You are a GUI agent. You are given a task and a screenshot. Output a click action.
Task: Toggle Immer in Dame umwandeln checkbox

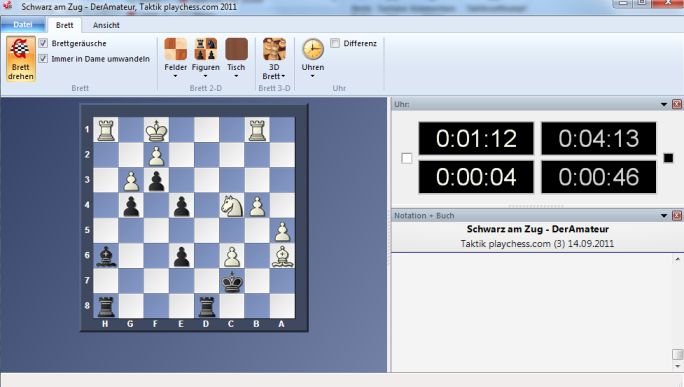point(43,58)
